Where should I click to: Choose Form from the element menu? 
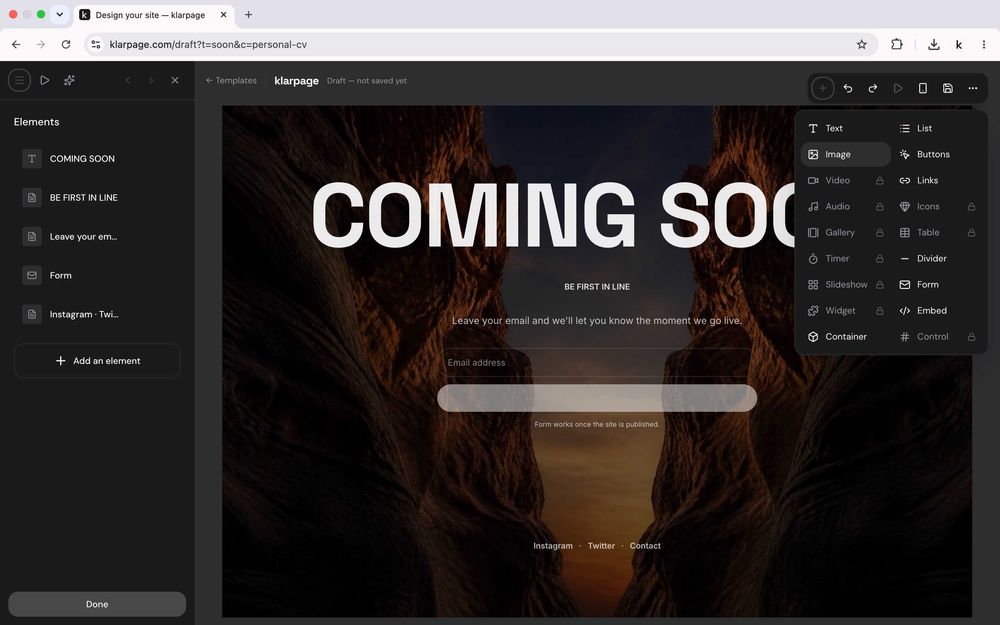tap(937, 284)
